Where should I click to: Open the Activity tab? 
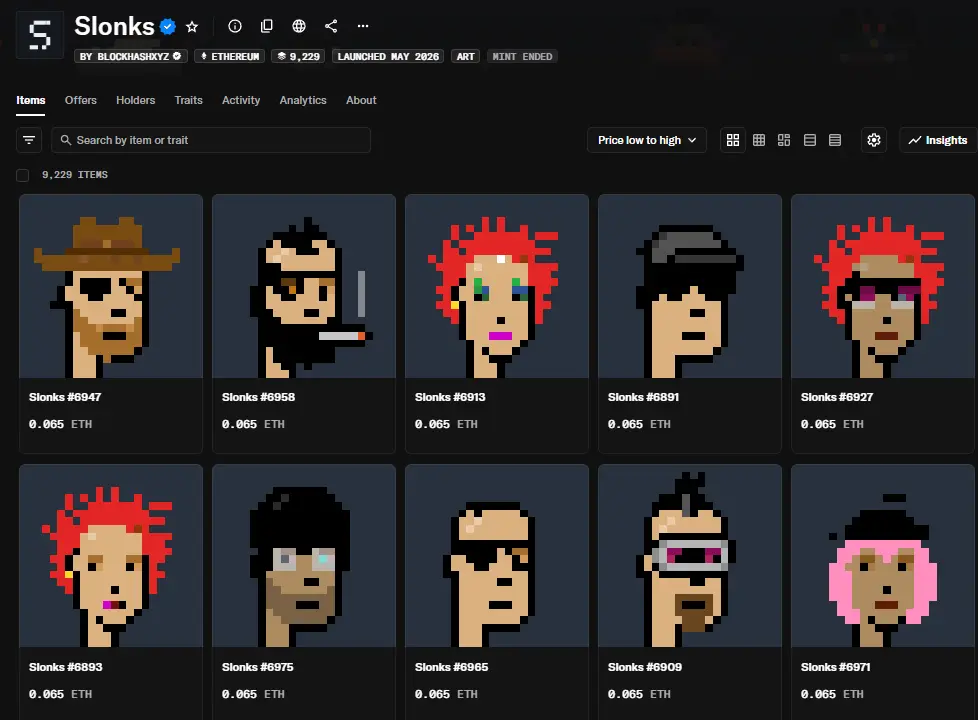point(241,100)
